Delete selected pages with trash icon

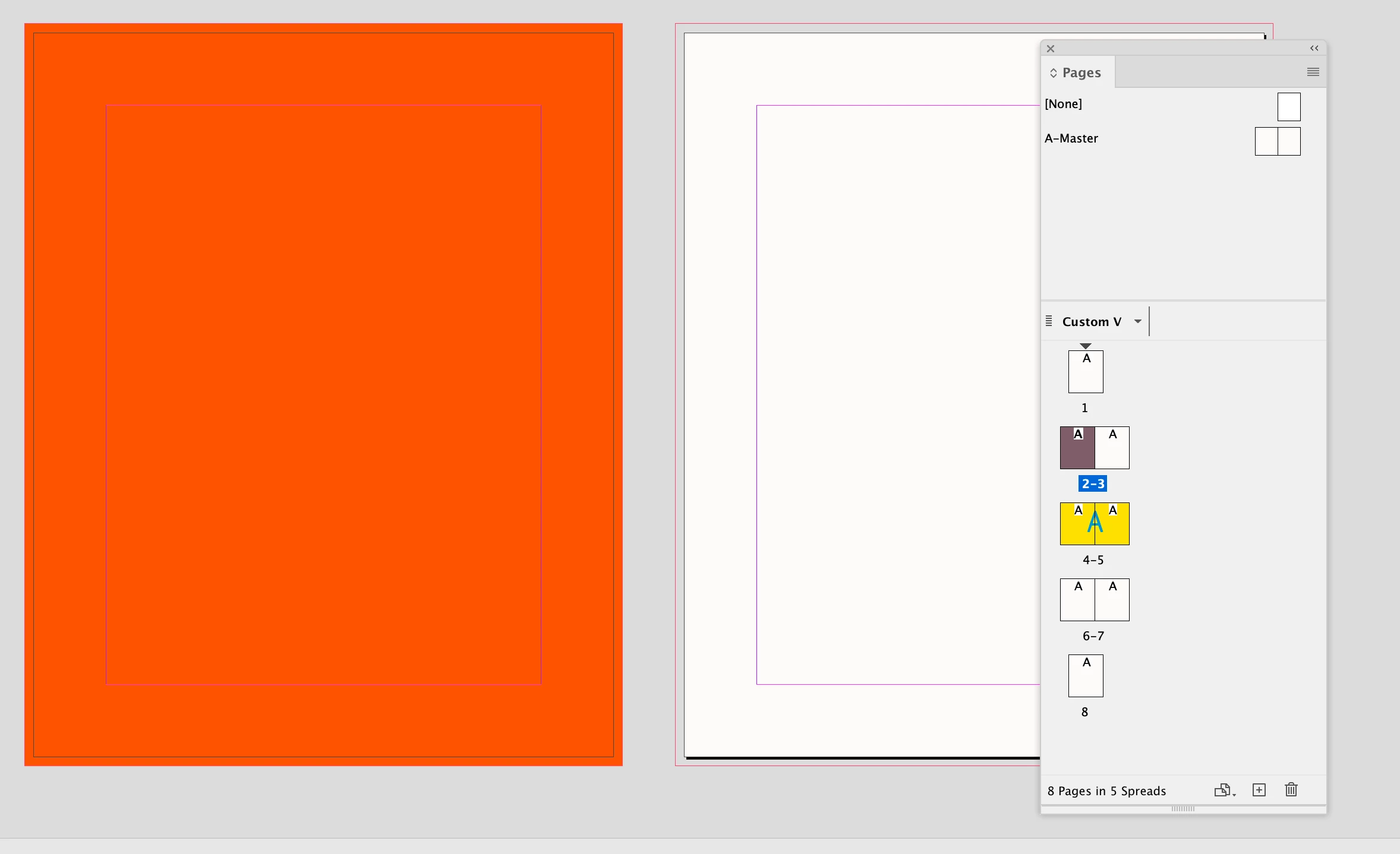(1291, 790)
